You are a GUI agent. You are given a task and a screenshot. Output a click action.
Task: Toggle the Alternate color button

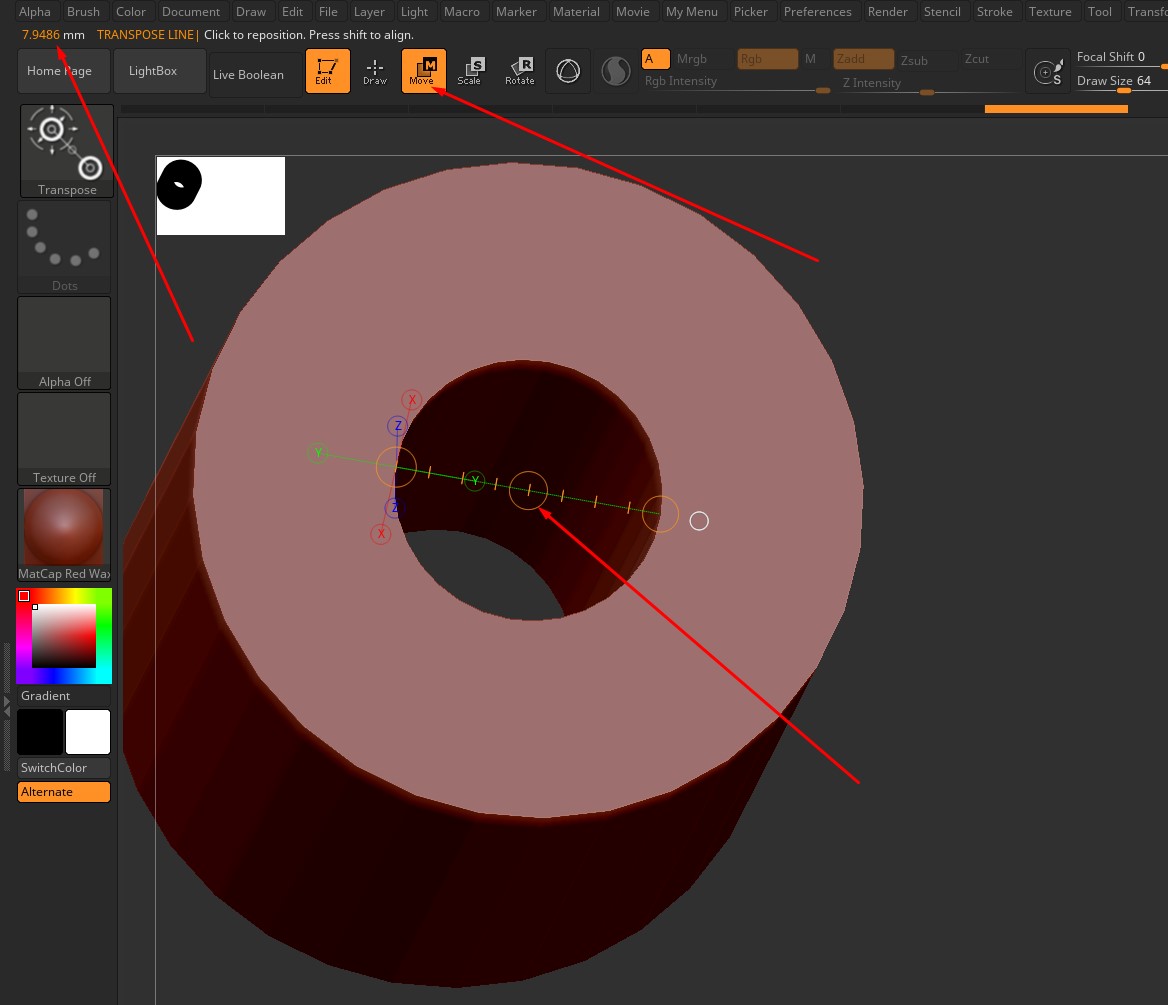coord(64,792)
